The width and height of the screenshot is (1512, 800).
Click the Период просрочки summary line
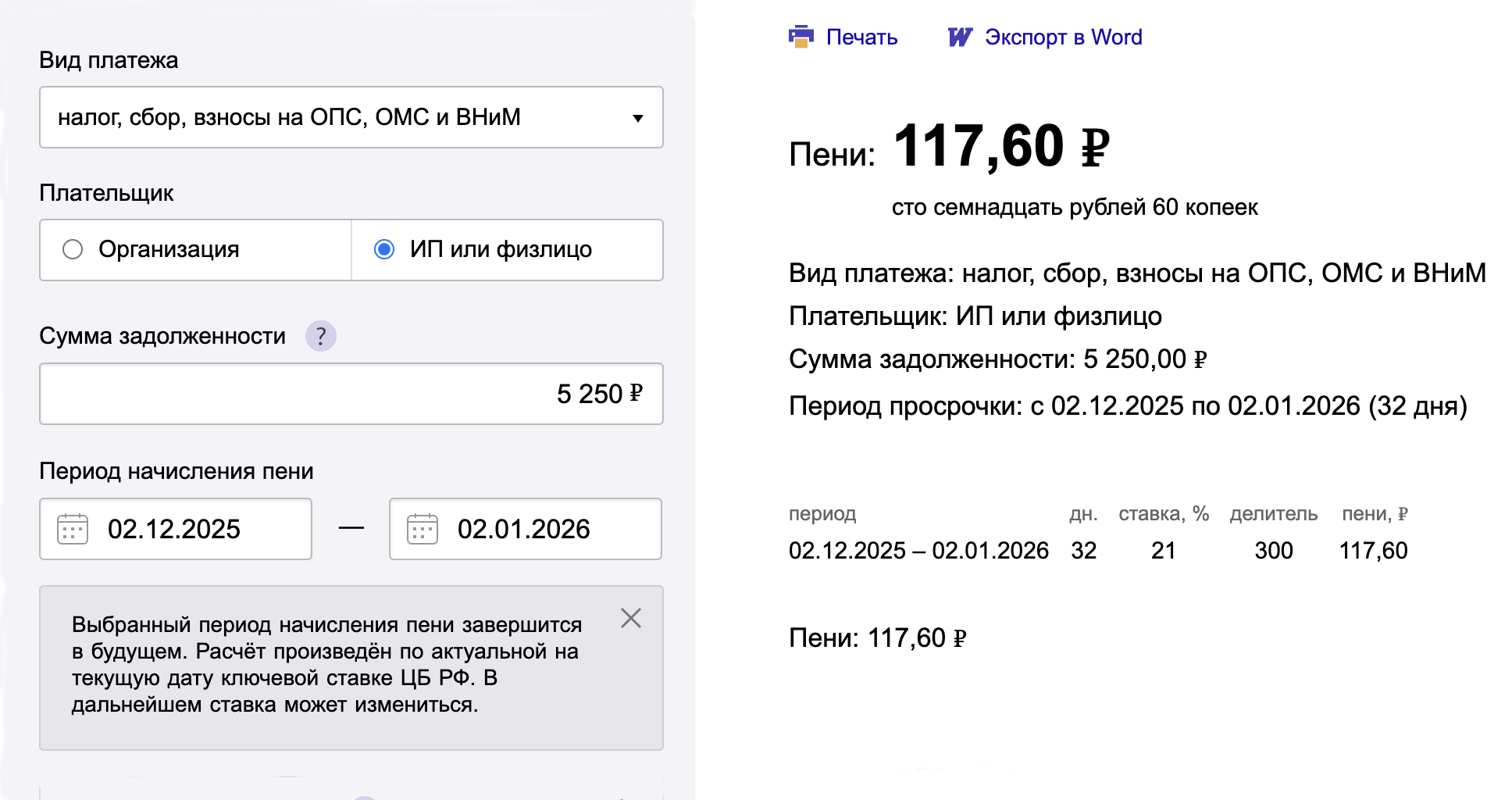pos(1128,406)
